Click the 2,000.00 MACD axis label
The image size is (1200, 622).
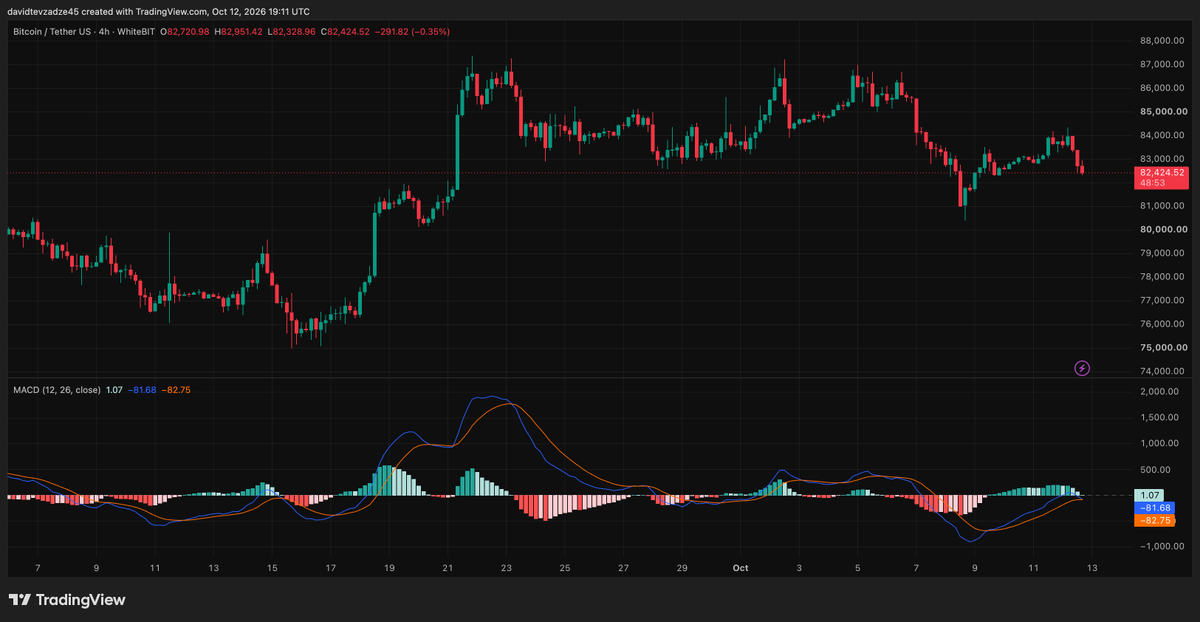coord(1160,392)
